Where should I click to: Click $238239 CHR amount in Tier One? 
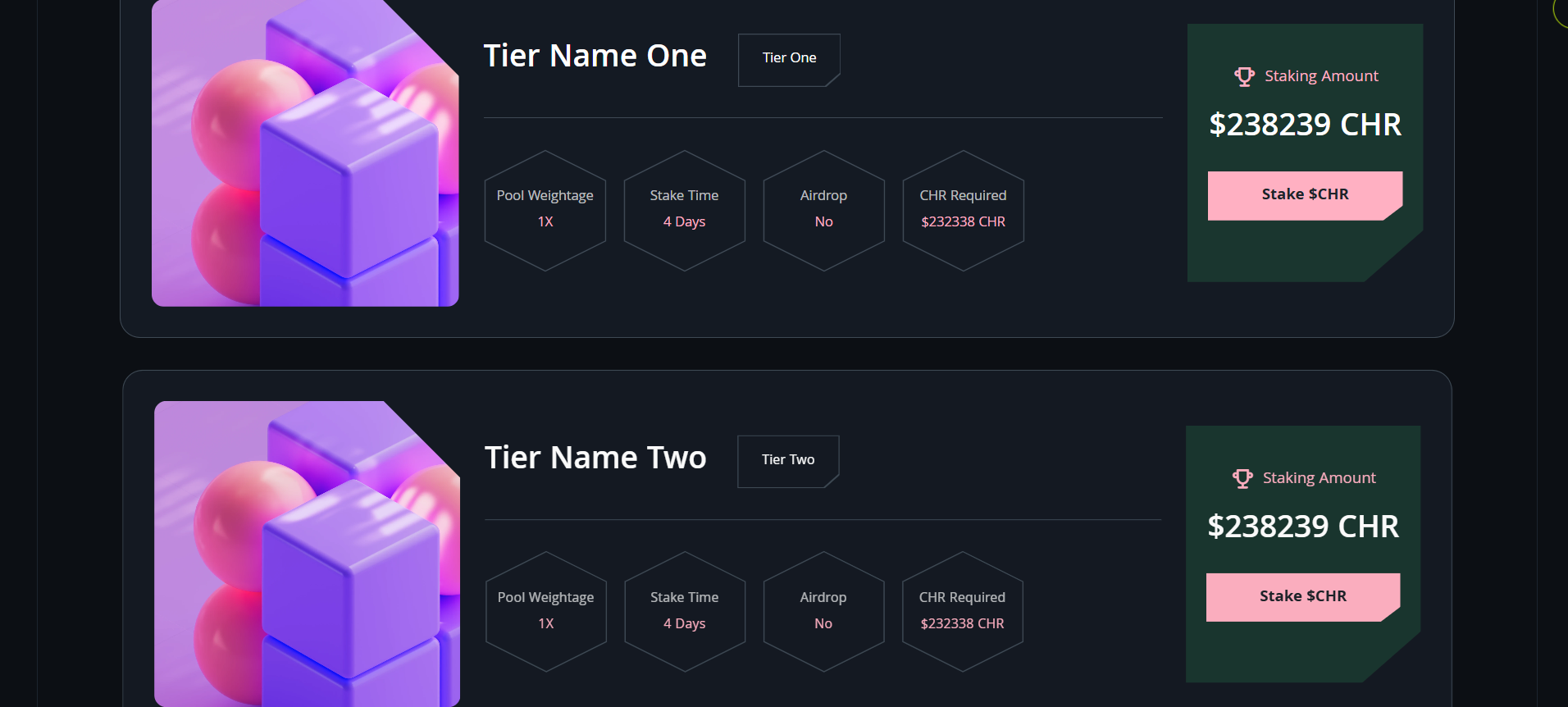pos(1305,125)
